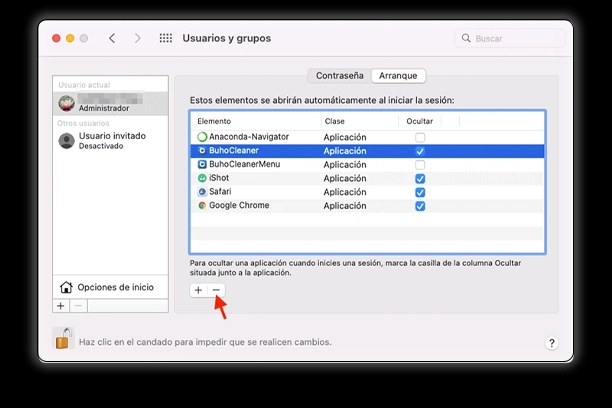Click Aplicación cell in iShot row
612x408 pixels.
coord(345,178)
